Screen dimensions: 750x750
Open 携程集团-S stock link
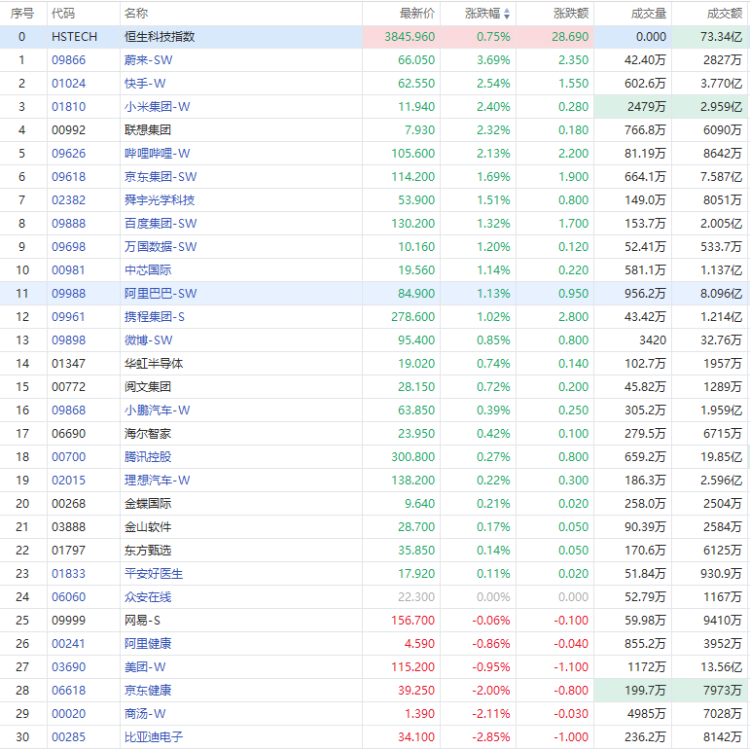(154, 317)
